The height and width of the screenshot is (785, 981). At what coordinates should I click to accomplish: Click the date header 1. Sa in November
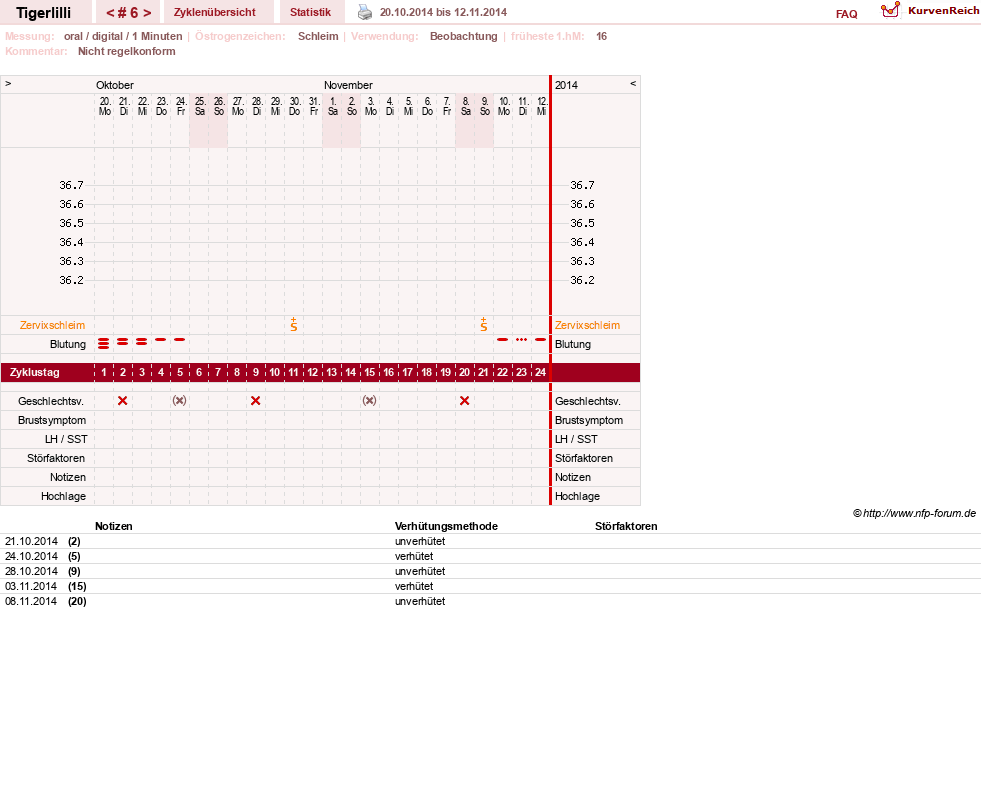pos(332,106)
